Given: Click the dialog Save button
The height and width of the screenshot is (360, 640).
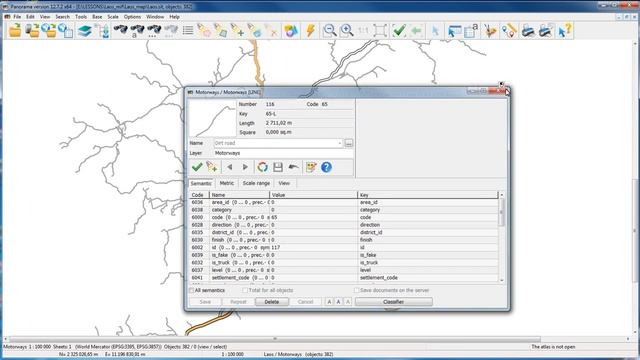Looking at the screenshot, I should [x=205, y=302].
